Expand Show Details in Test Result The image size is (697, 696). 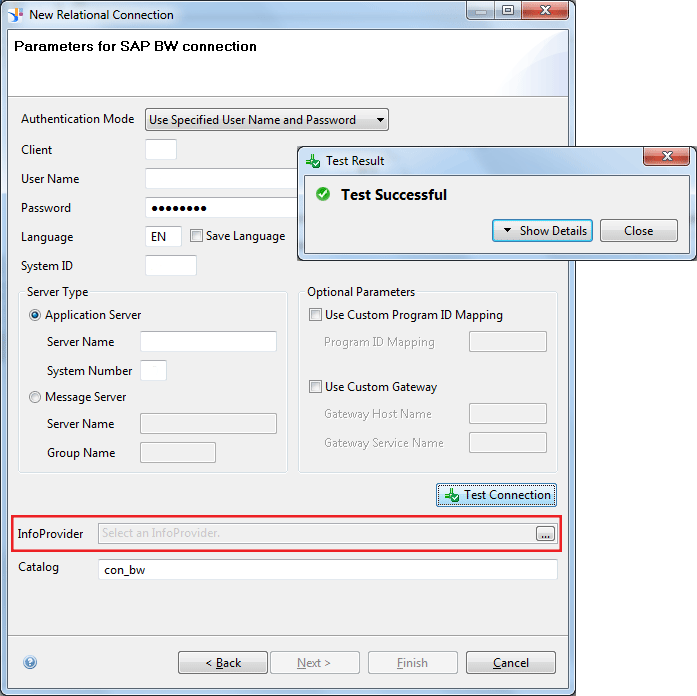[542, 231]
